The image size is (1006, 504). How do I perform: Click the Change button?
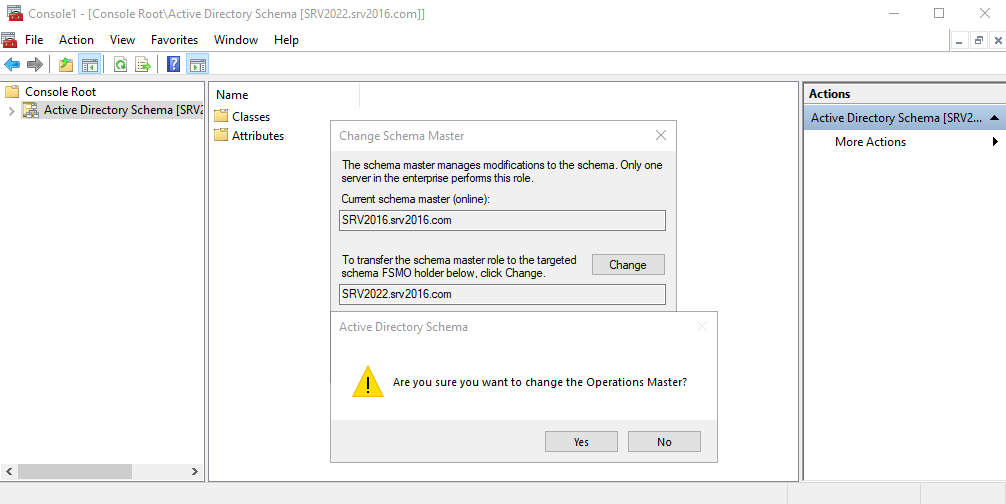pos(628,265)
